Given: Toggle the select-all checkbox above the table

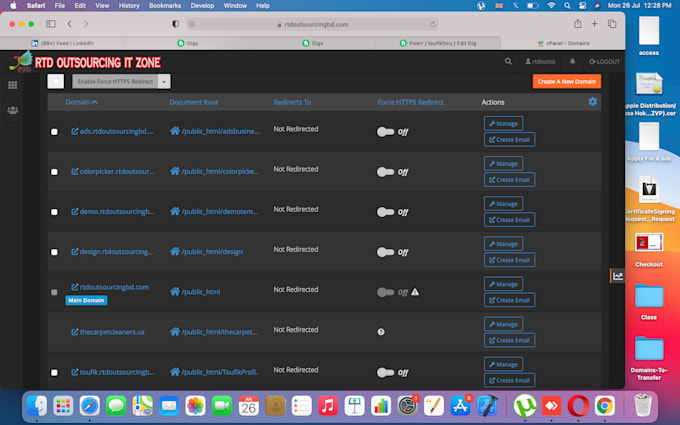Looking at the screenshot, I should click(56, 82).
